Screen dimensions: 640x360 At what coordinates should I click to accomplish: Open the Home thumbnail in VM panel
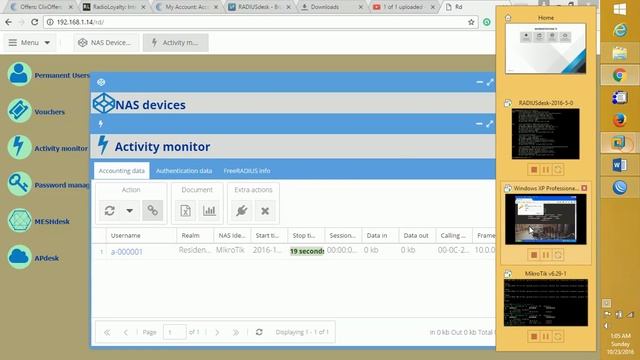click(545, 48)
